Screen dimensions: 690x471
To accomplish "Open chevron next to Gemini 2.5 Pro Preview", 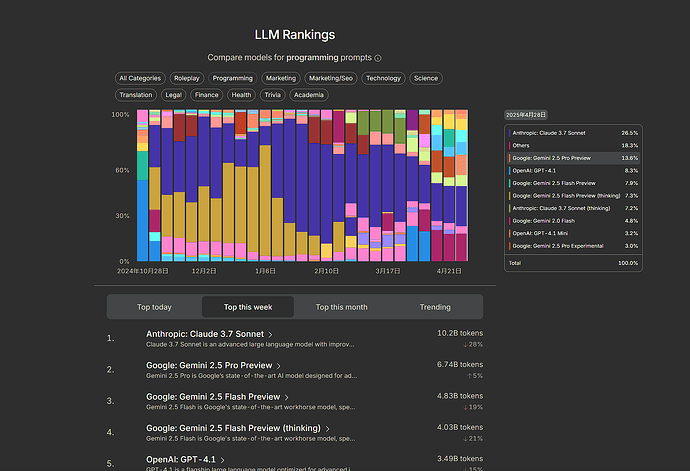I will tap(279, 366).
